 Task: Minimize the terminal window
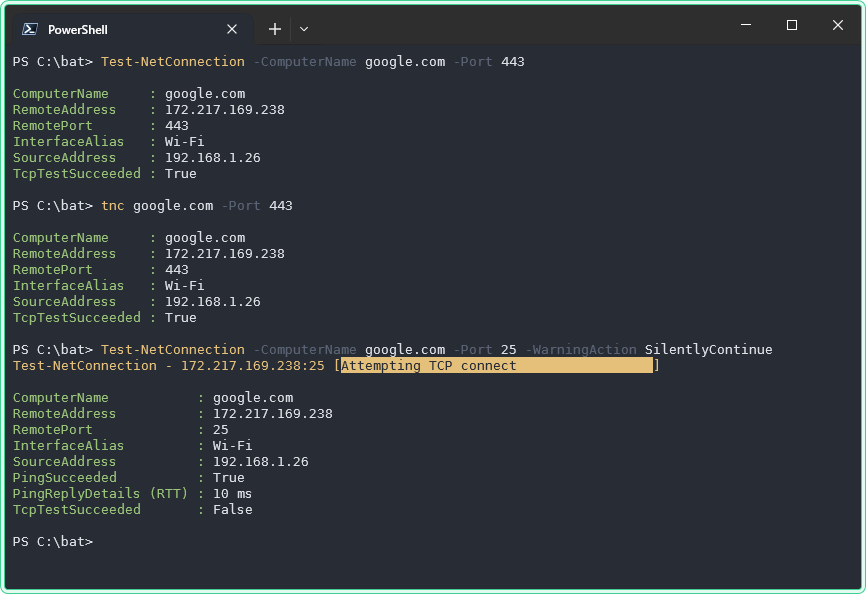pyautogui.click(x=746, y=25)
